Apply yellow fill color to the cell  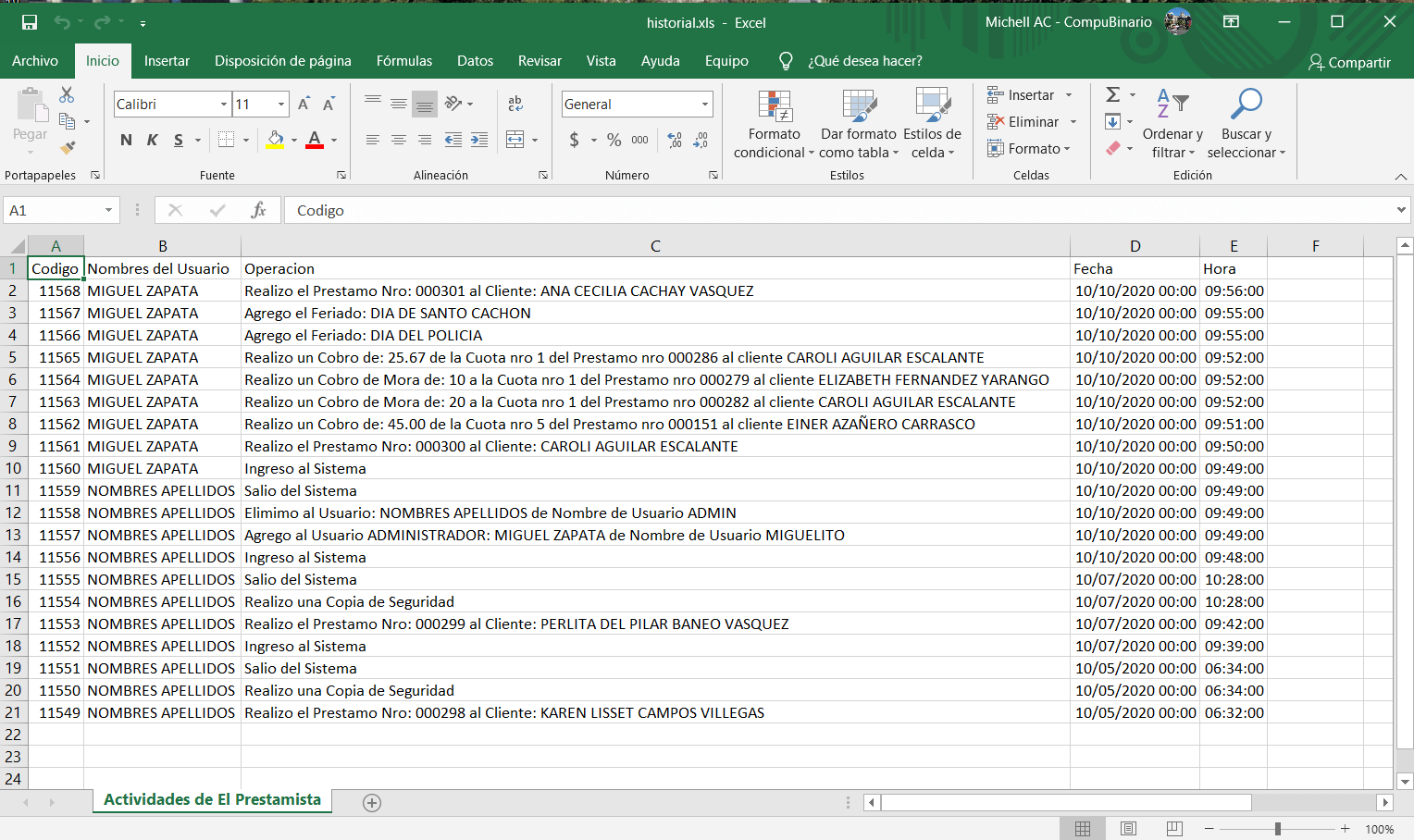pyautogui.click(x=276, y=140)
